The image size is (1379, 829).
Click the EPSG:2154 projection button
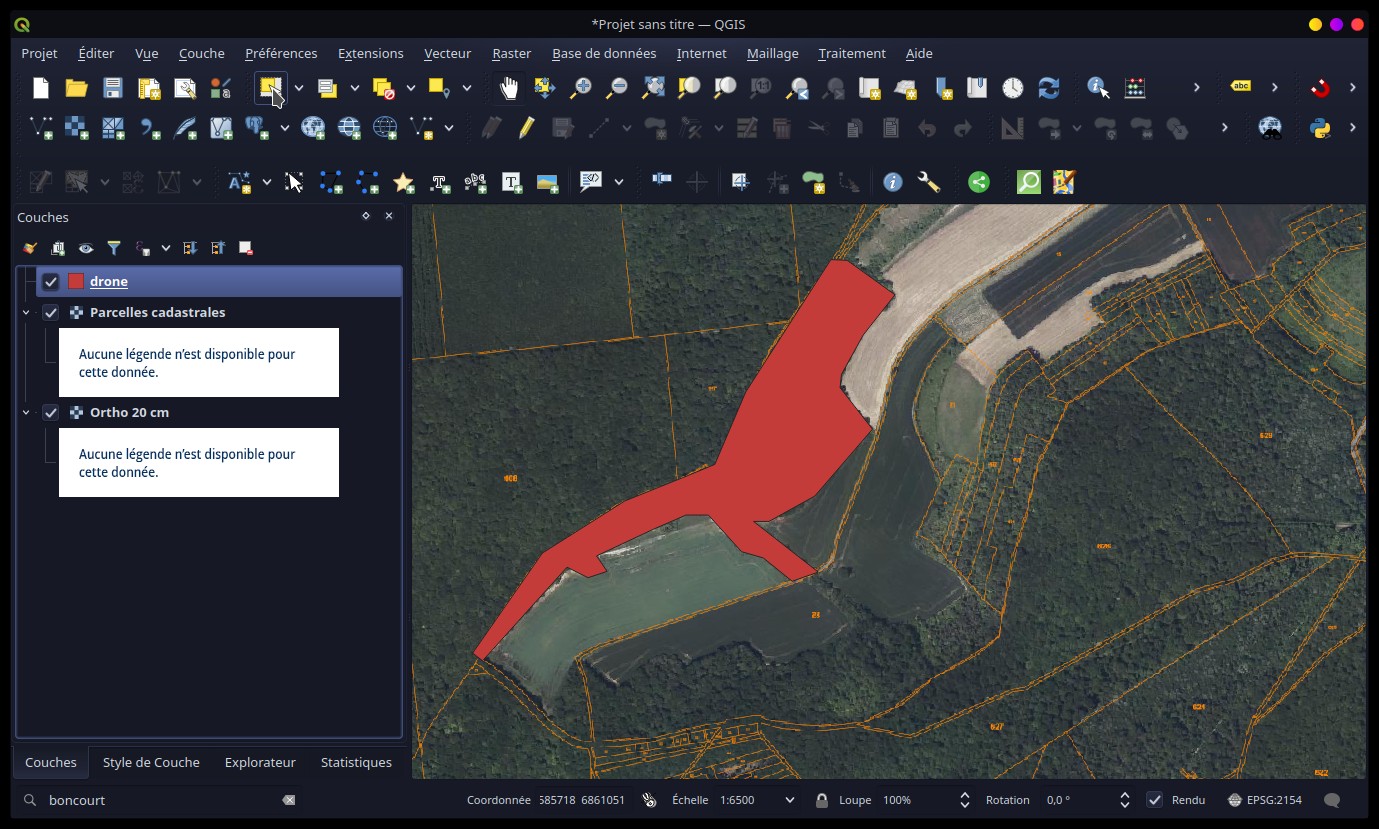1265,800
